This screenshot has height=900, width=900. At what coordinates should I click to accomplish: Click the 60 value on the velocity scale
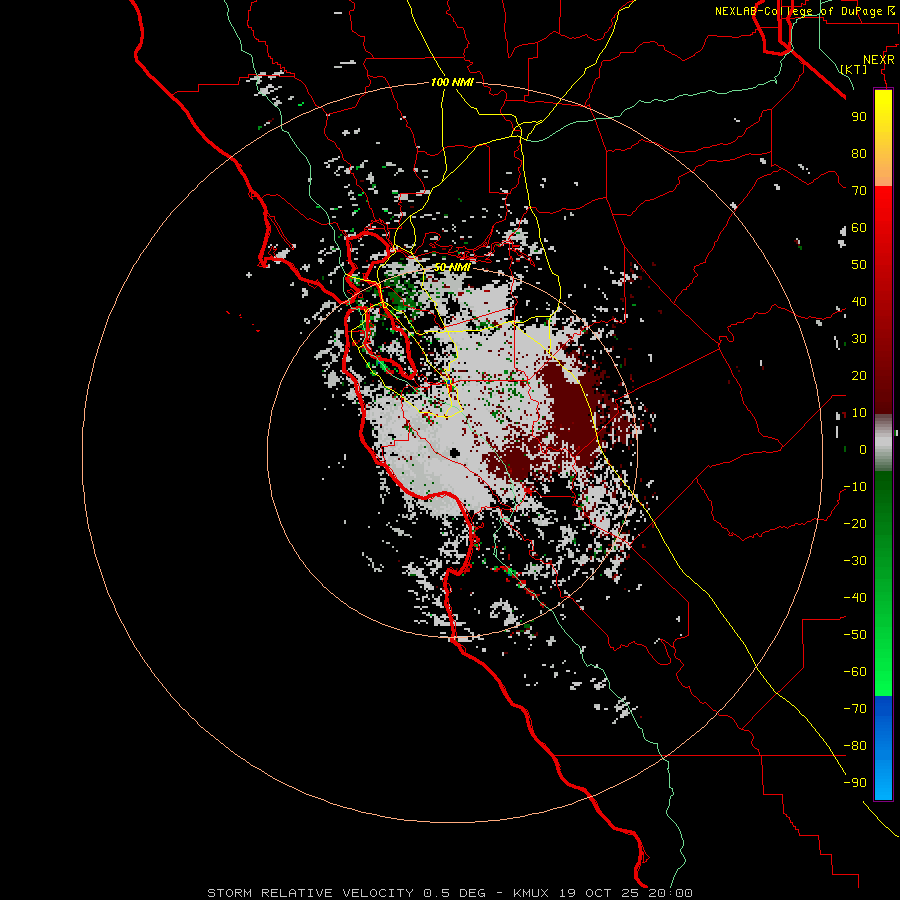pos(859,228)
